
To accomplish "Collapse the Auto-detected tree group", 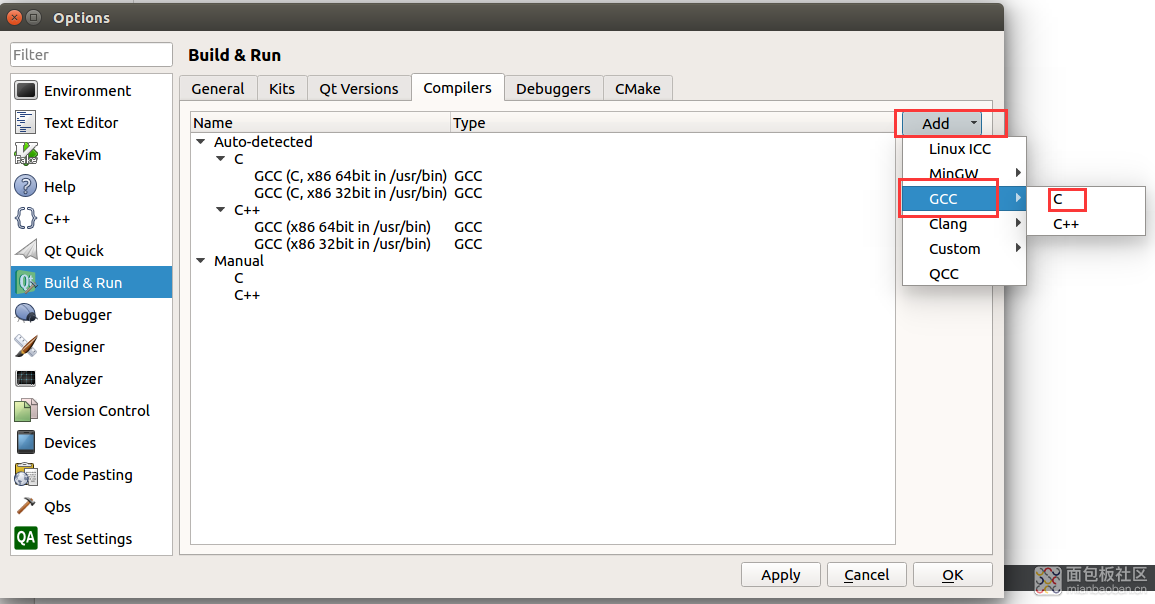I will (x=200, y=141).
